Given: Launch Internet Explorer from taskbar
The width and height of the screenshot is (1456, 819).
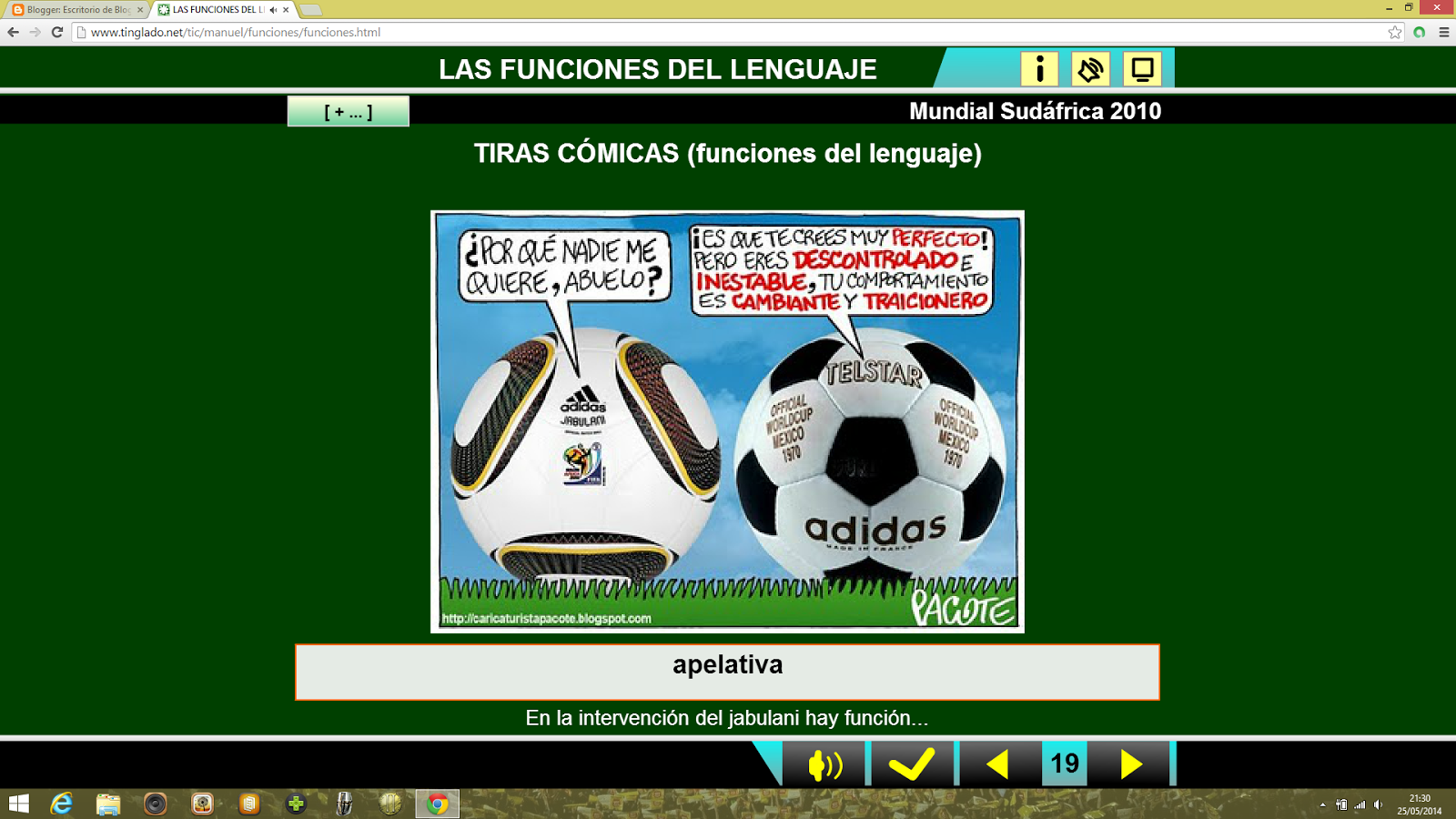Looking at the screenshot, I should pyautogui.click(x=62, y=804).
